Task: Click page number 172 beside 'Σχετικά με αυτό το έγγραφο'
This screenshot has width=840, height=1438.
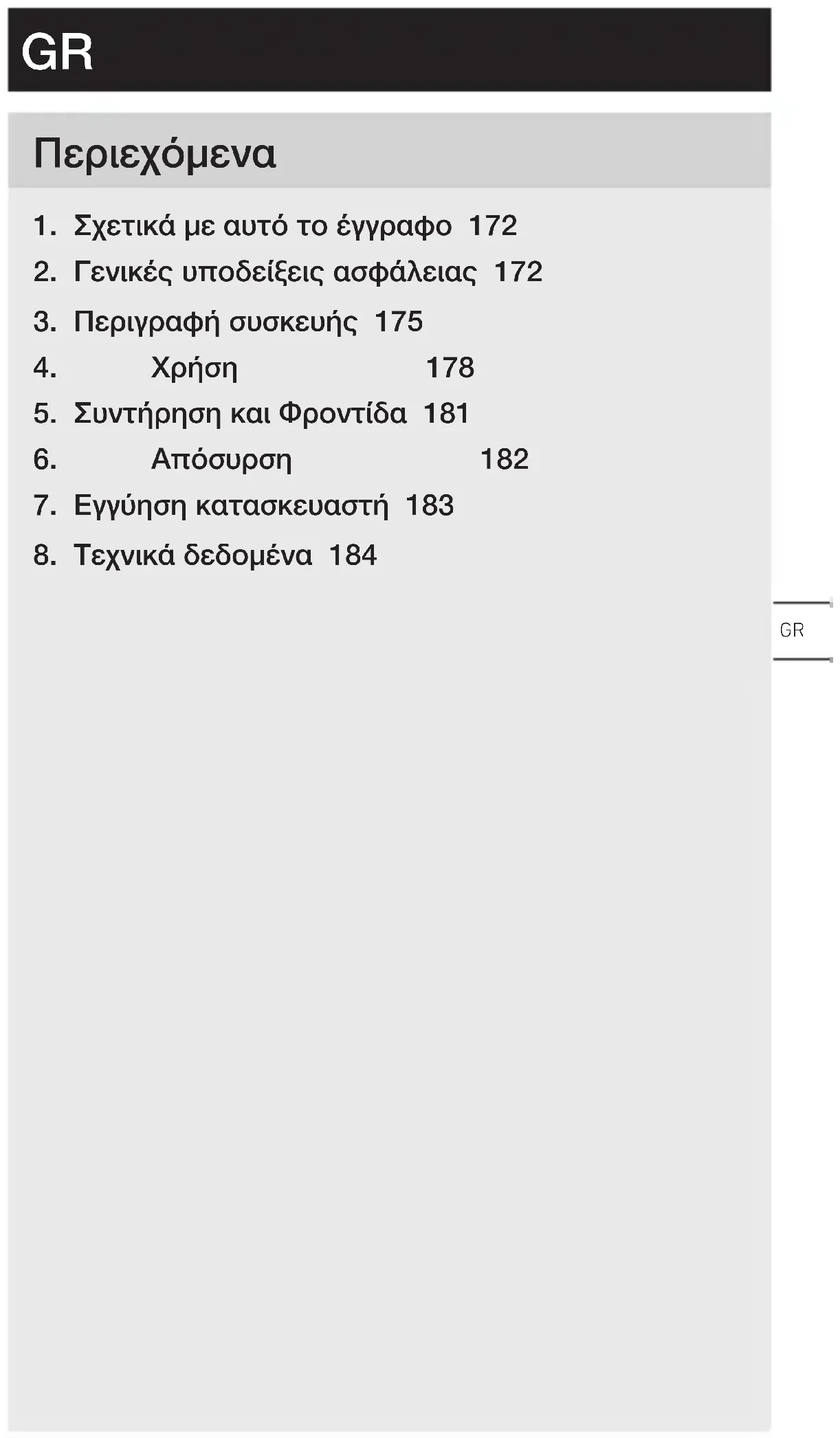Action: (492, 226)
